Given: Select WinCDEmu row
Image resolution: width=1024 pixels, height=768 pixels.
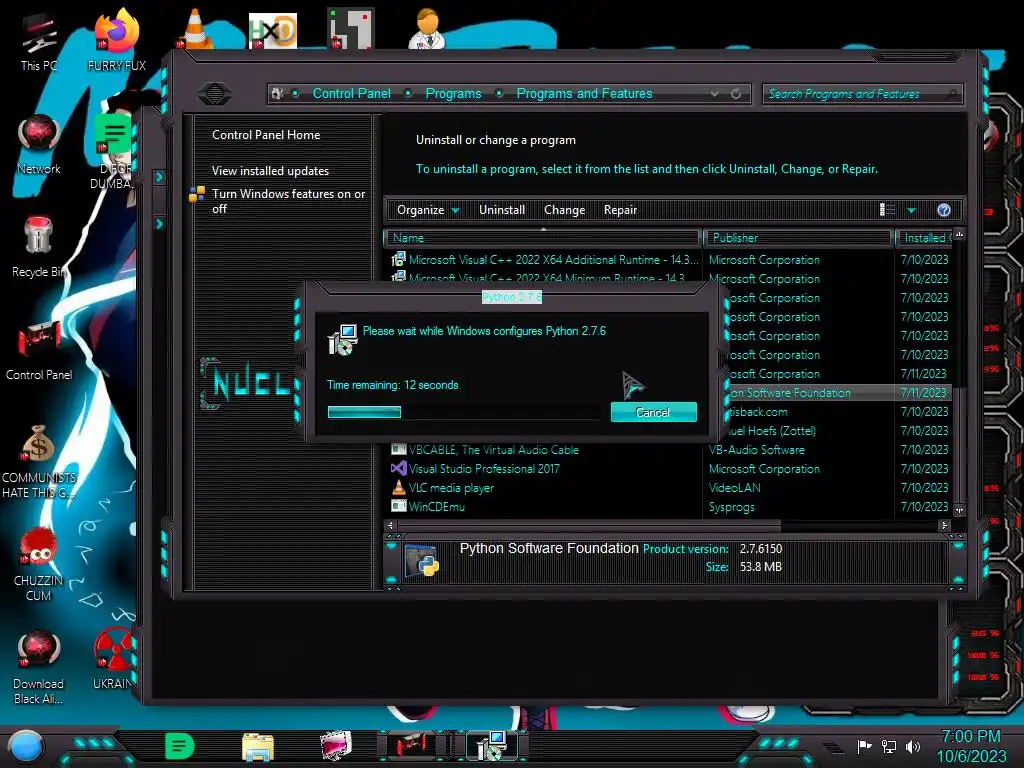Looking at the screenshot, I should tap(670, 506).
